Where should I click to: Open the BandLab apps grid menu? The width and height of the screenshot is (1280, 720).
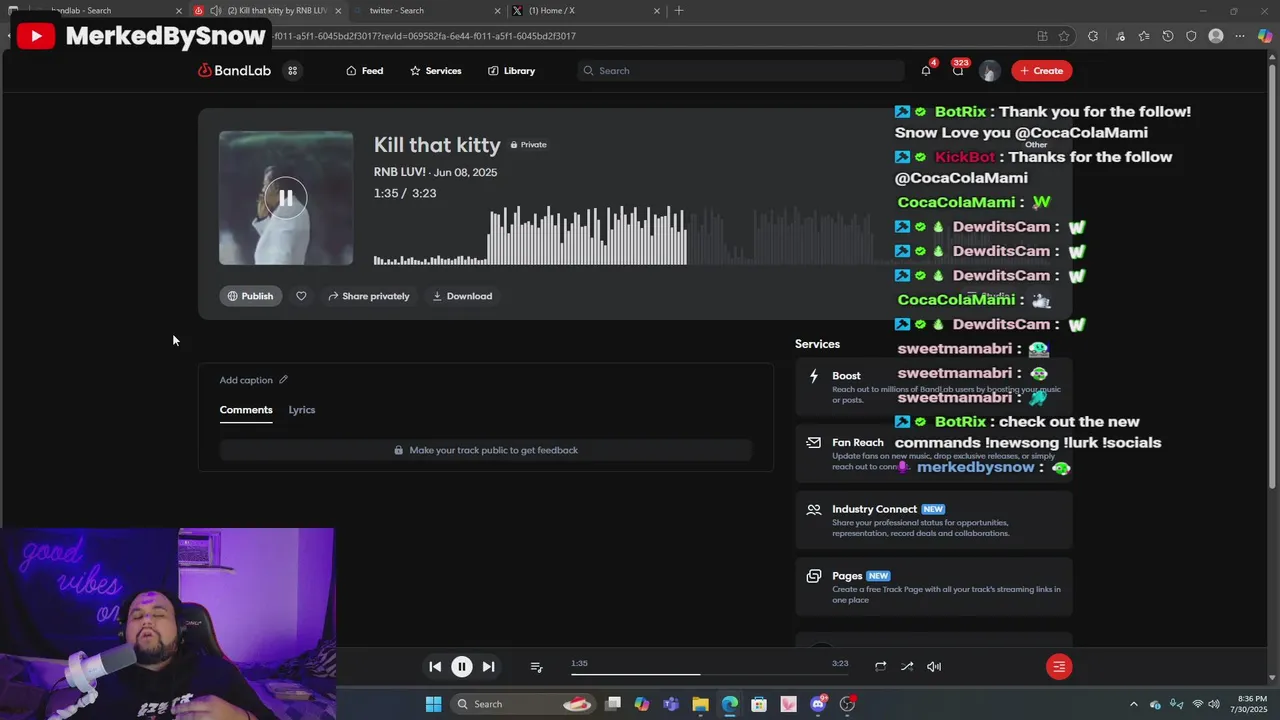pyautogui.click(x=292, y=71)
